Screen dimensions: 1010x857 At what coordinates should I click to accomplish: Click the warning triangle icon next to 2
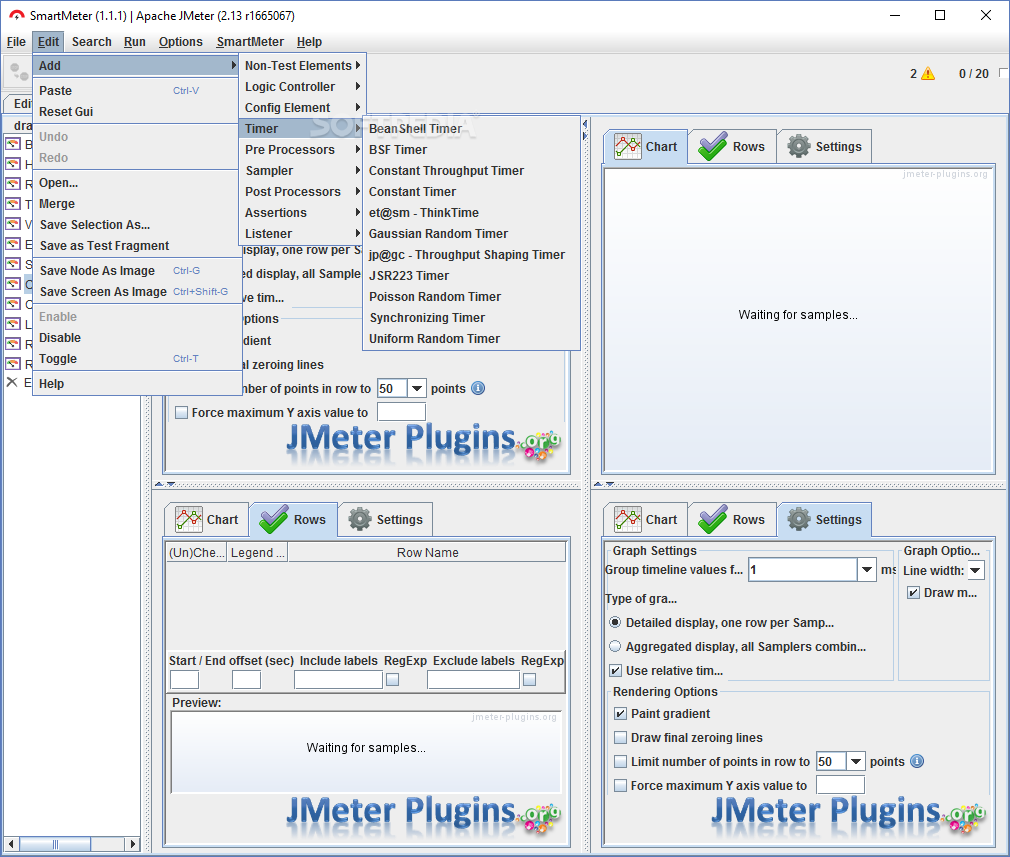[x=928, y=73]
